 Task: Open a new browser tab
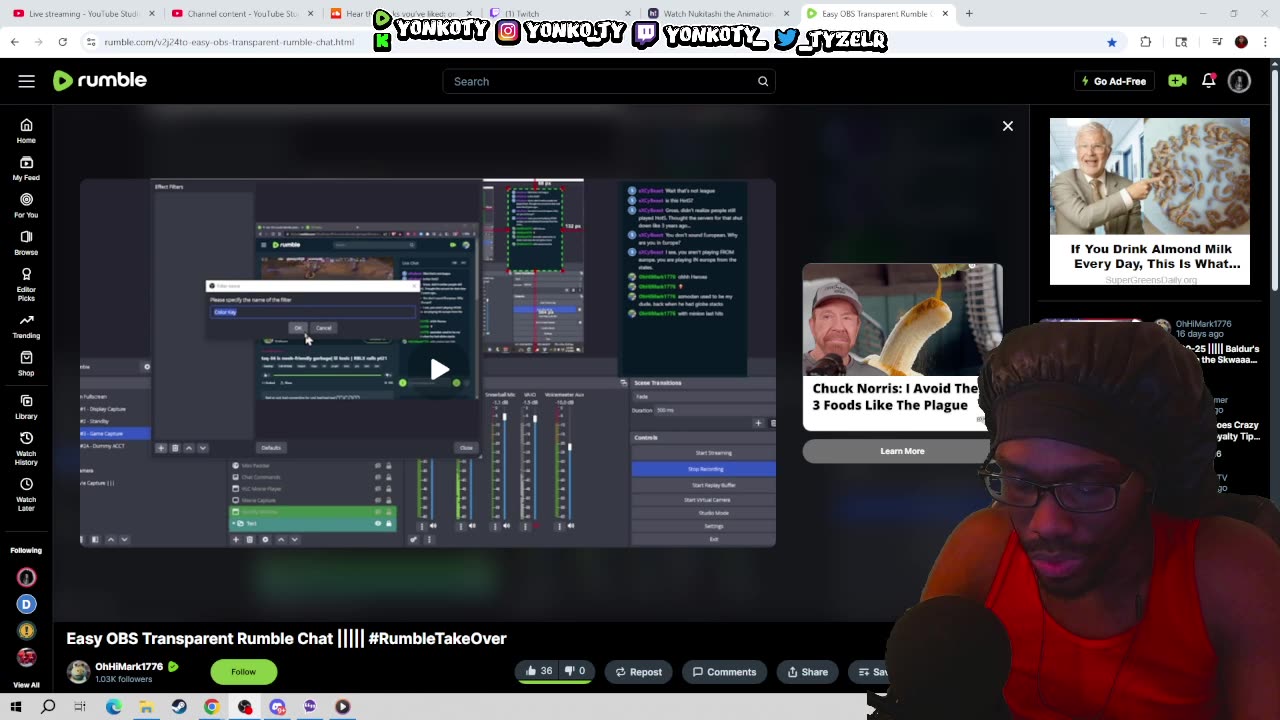[969, 14]
